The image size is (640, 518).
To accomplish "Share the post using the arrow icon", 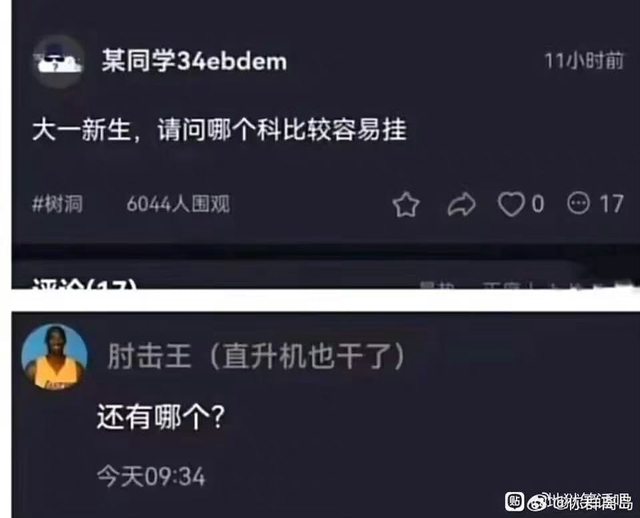I will (461, 204).
